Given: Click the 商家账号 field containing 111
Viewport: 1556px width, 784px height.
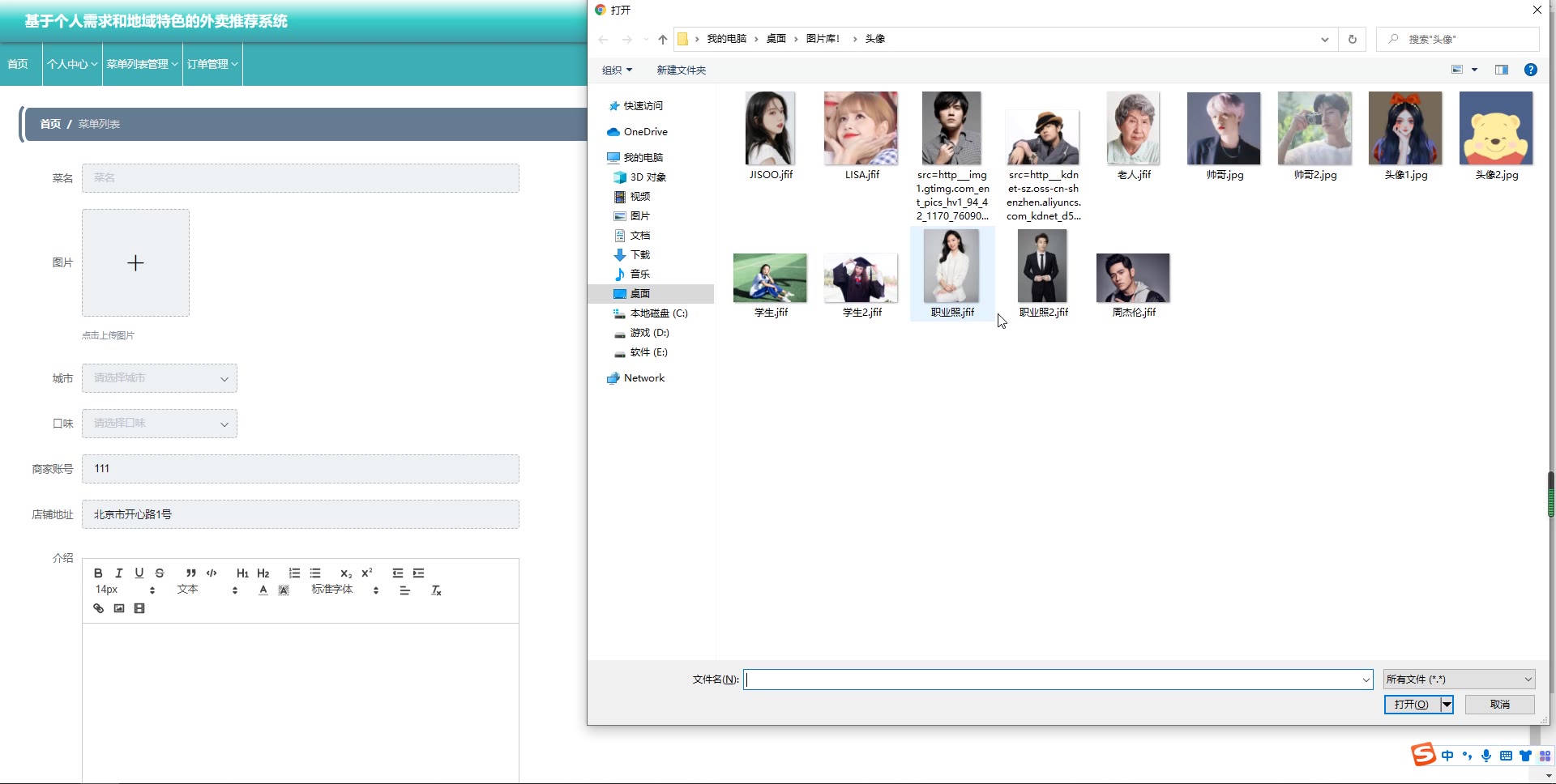Looking at the screenshot, I should pyautogui.click(x=301, y=469).
